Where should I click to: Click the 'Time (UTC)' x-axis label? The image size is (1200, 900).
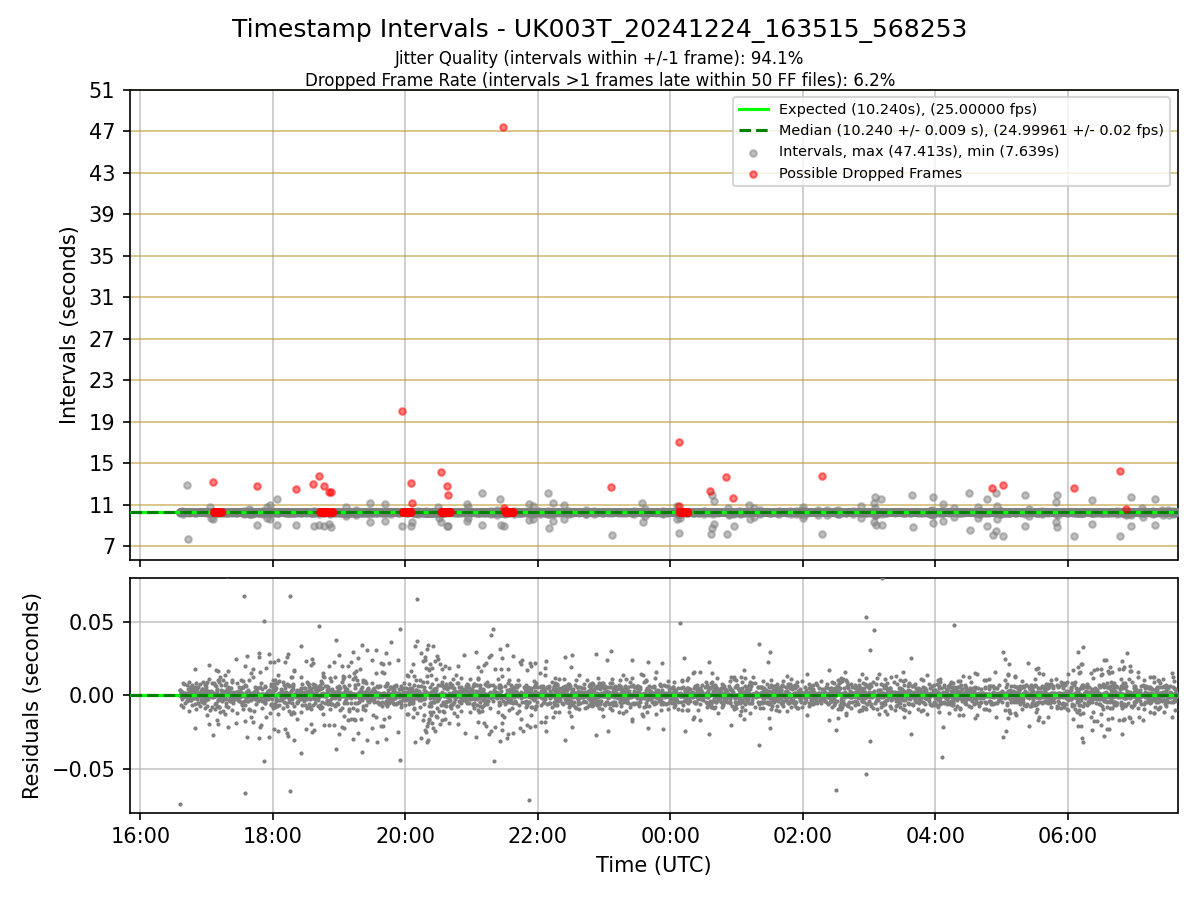click(653, 865)
